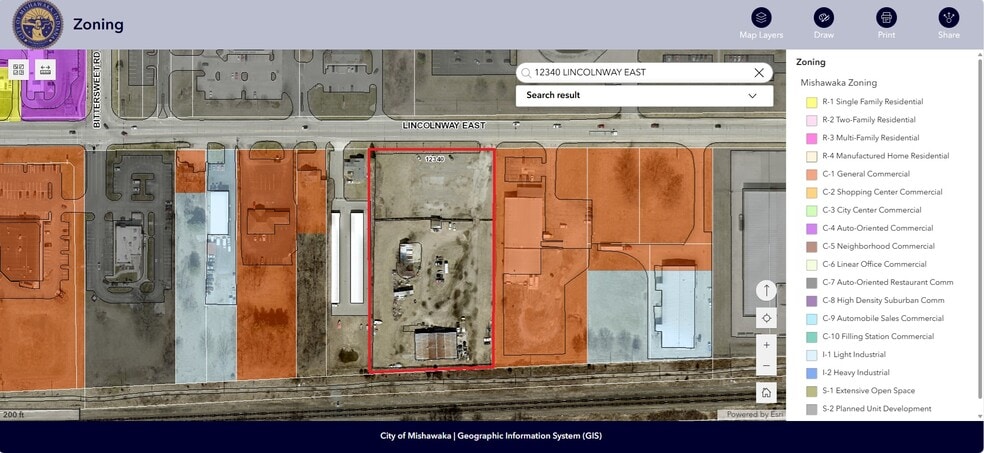This screenshot has width=984, height=453.
Task: Expand the Search result dropdown
Action: [x=752, y=96]
